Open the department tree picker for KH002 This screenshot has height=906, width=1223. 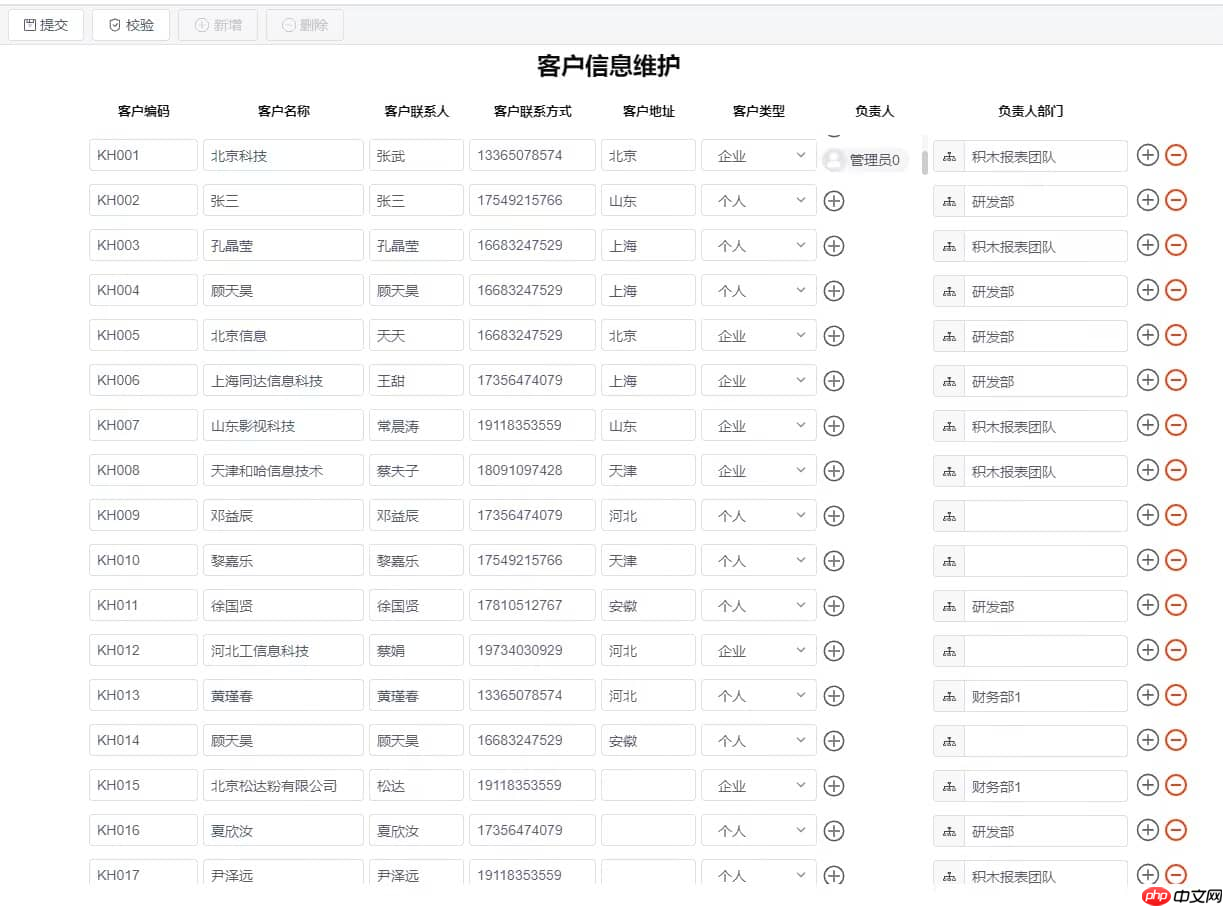click(948, 200)
